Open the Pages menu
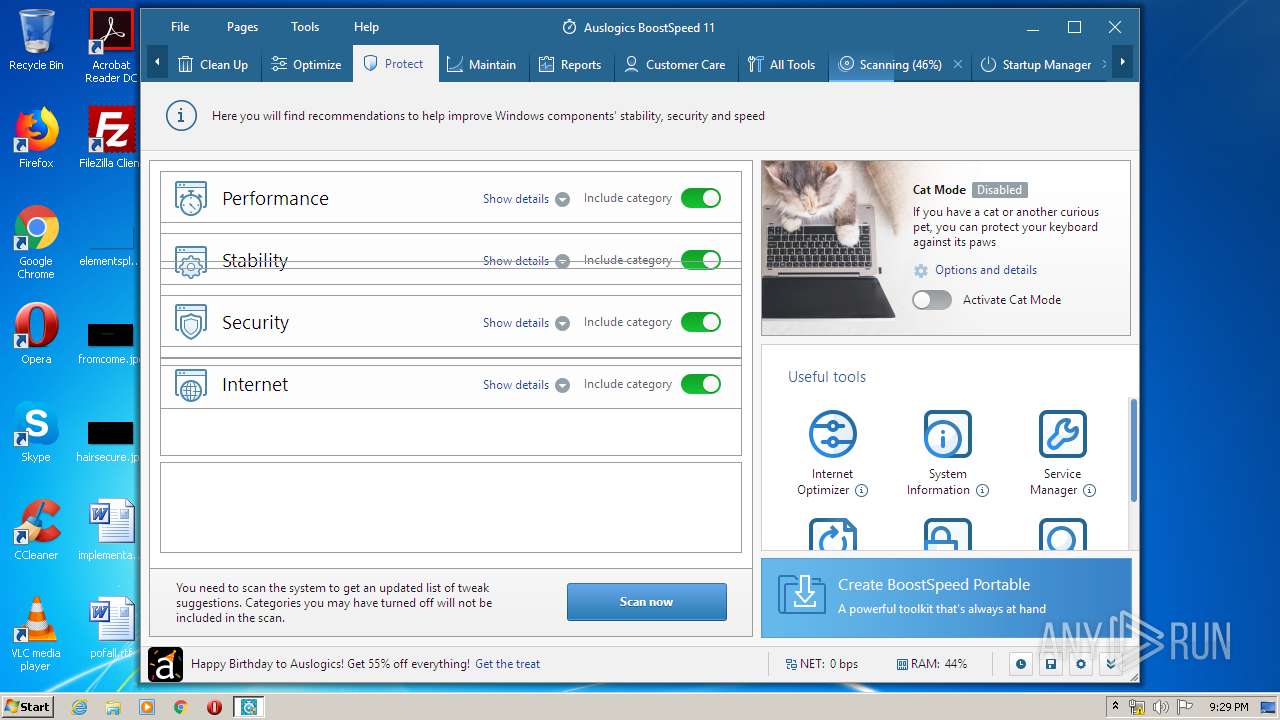1280x720 pixels. point(242,27)
